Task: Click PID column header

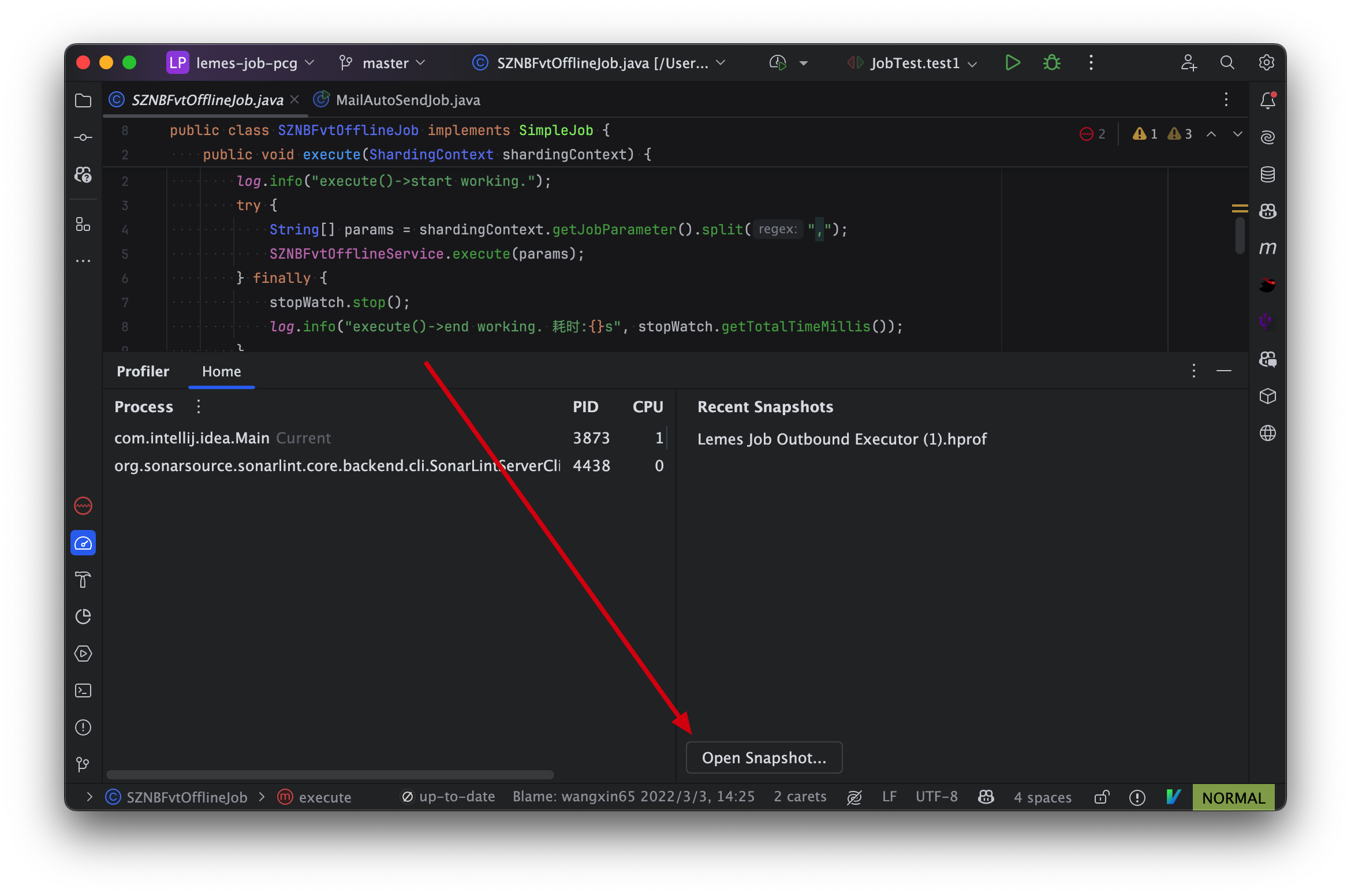Action: (x=585, y=406)
